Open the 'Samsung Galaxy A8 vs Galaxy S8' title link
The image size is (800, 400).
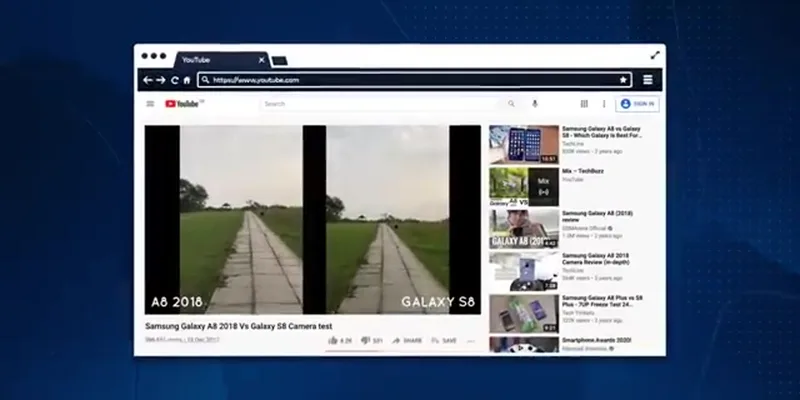(601, 133)
